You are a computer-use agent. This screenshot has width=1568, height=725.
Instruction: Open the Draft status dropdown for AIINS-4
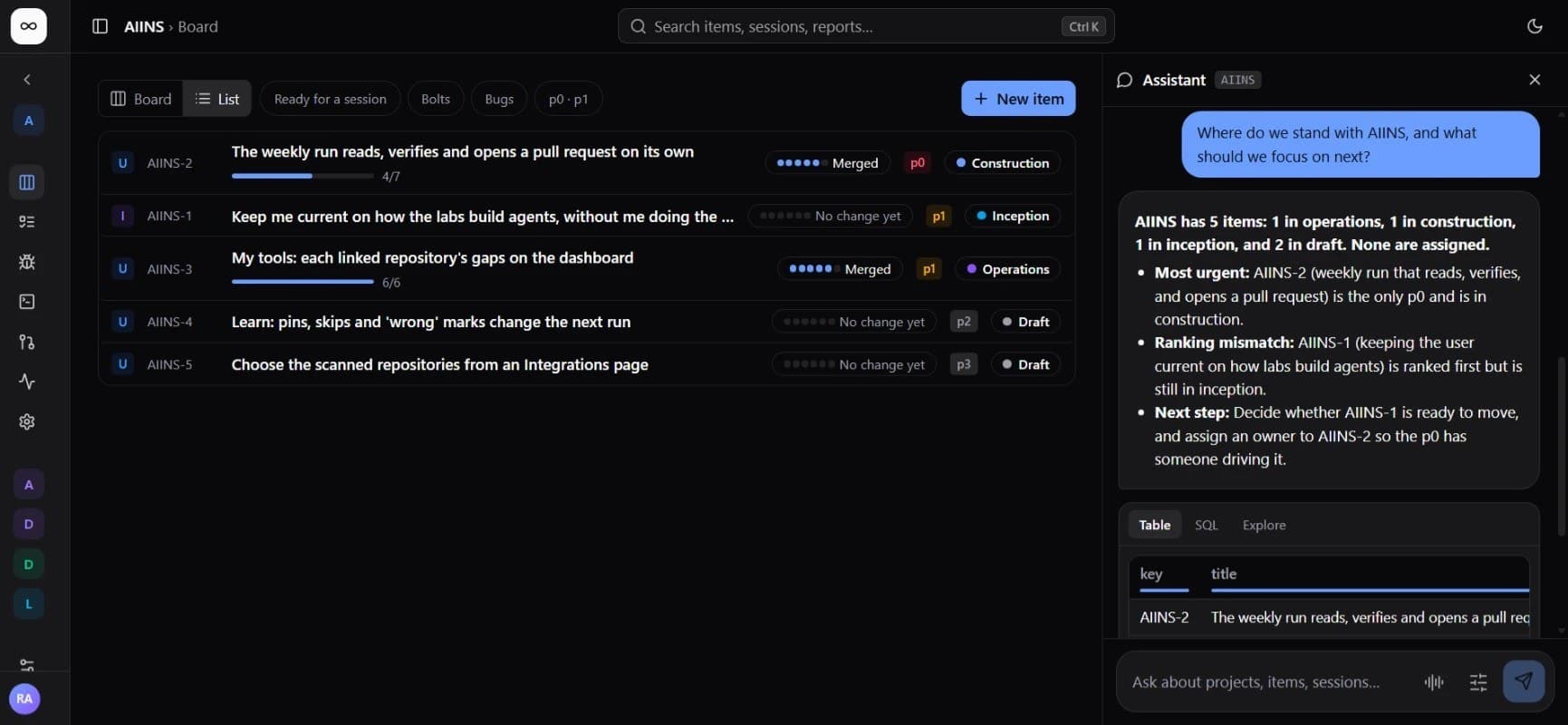(1025, 322)
